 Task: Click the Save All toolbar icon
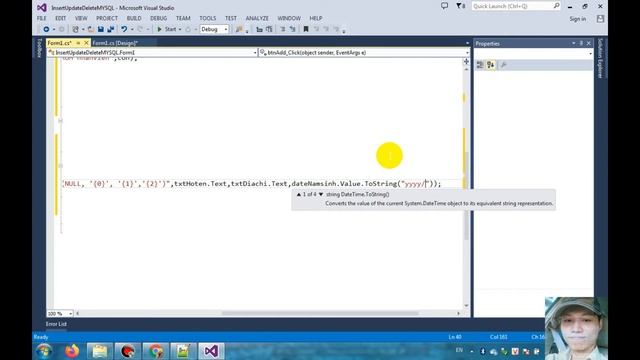tap(111, 29)
